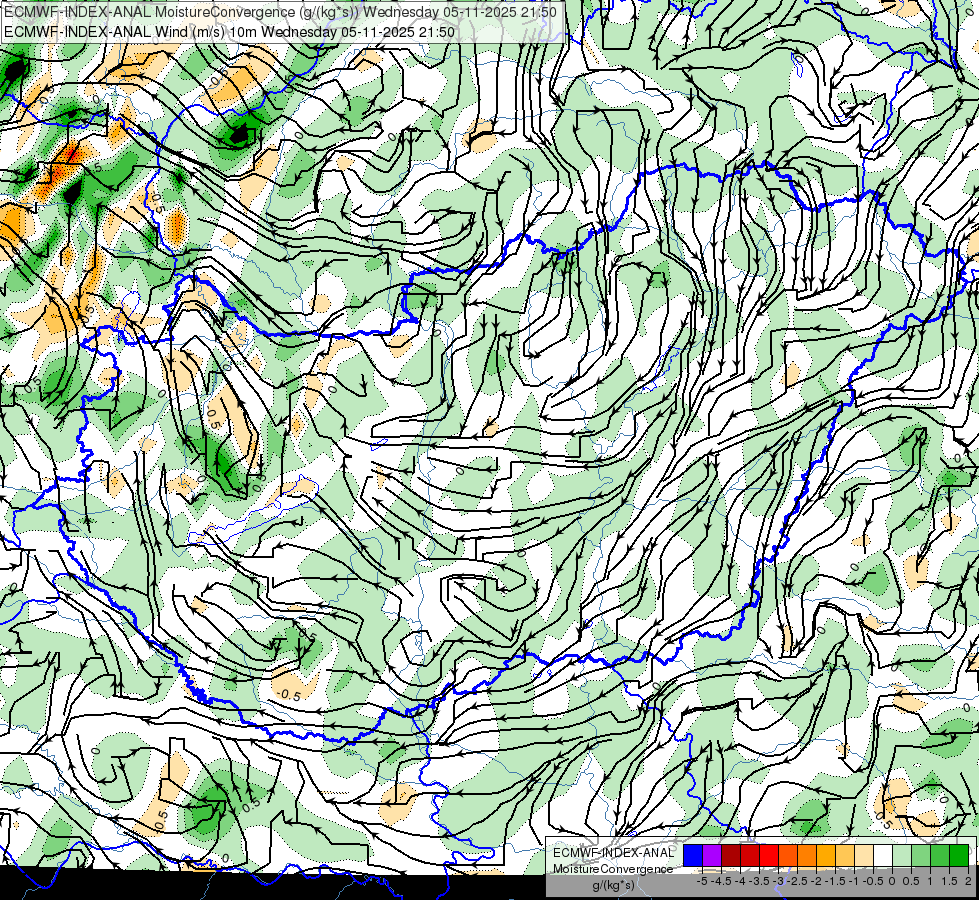The image size is (979, 900).
Task: Click the legend scale value -4.5
Action: [721, 881]
